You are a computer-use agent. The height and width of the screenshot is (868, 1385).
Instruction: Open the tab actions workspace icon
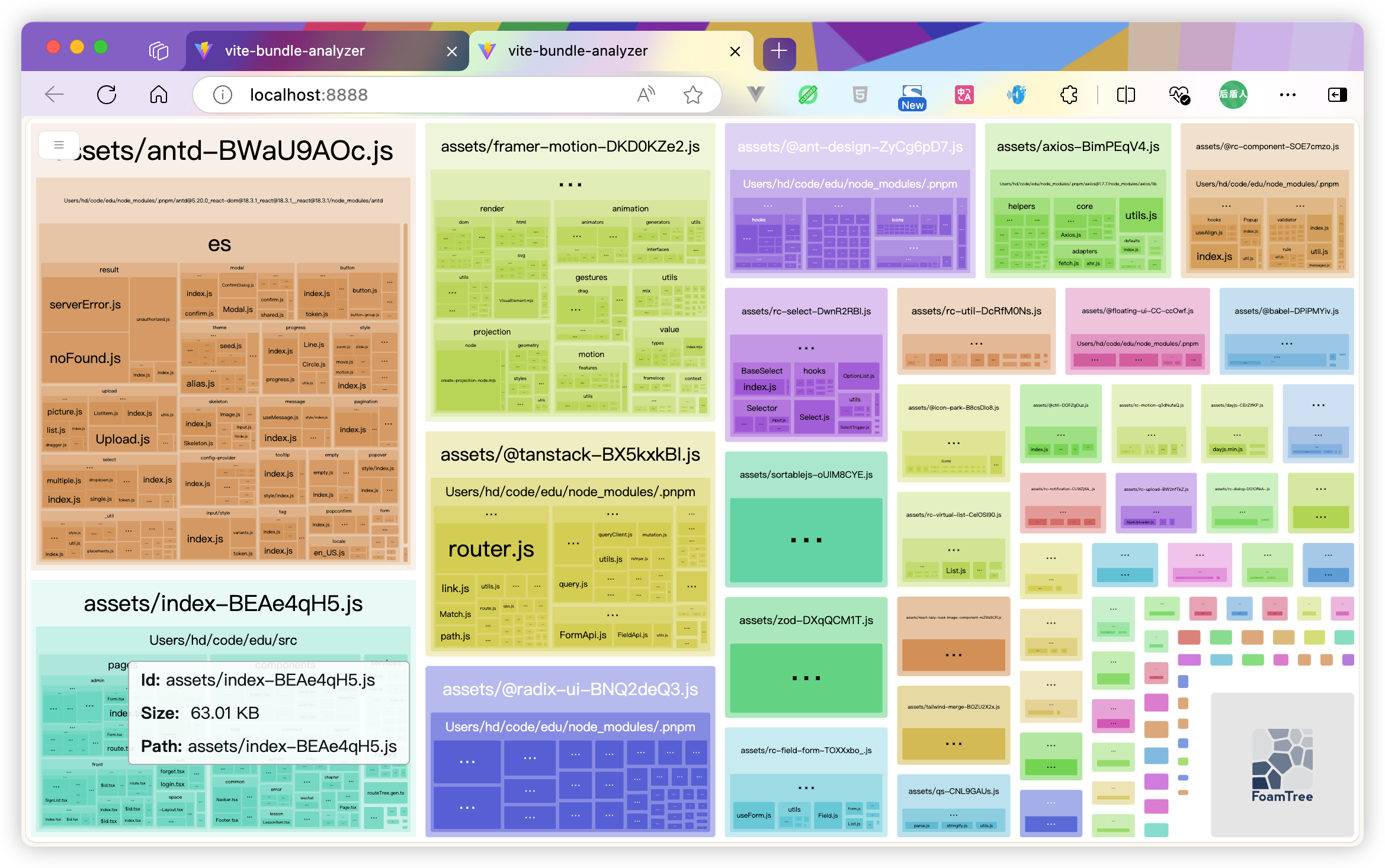tap(159, 51)
